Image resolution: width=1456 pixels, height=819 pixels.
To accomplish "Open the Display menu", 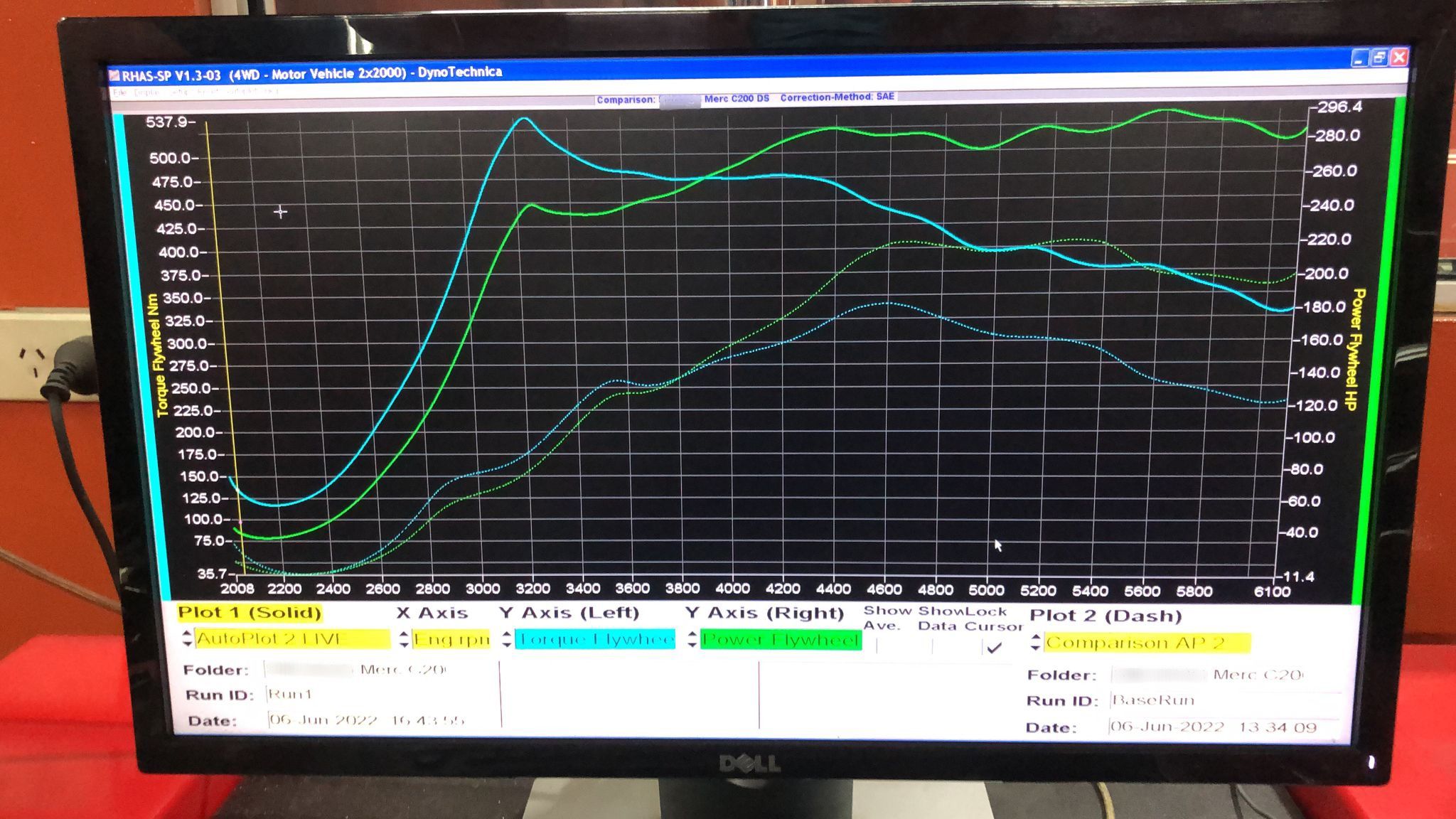I will (146, 92).
